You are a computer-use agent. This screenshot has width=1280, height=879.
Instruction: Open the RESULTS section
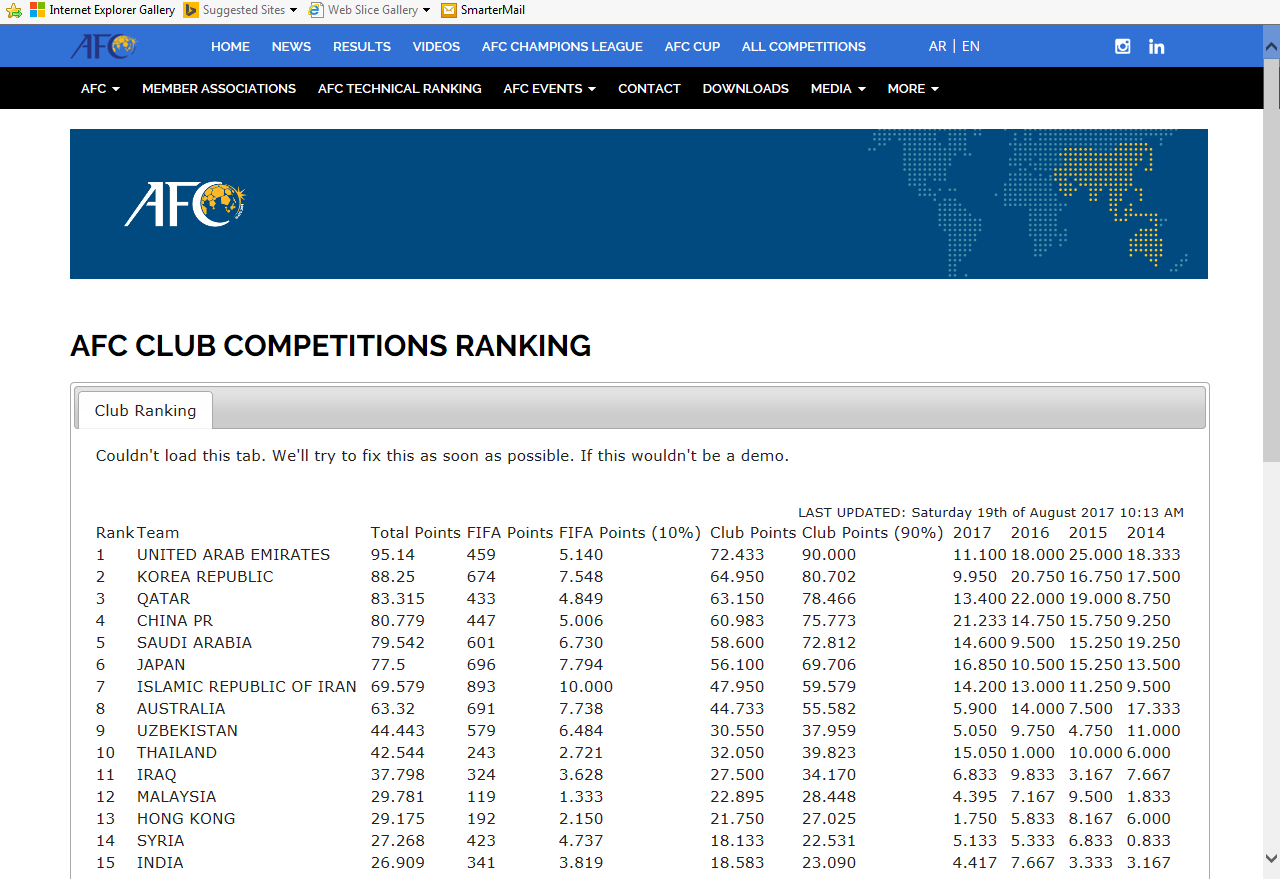coord(362,46)
